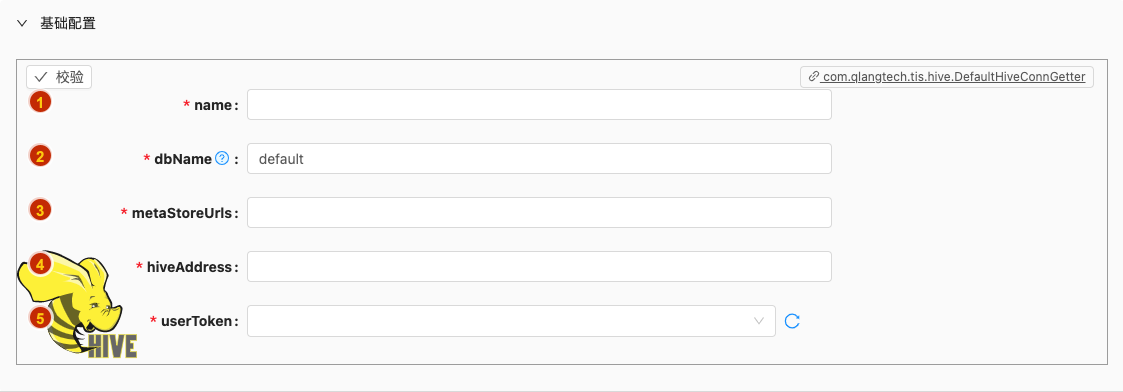This screenshot has height=392, width=1123.
Task: Click the chain link icon beside DefaultHiveConnGetter
Action: 813,77
